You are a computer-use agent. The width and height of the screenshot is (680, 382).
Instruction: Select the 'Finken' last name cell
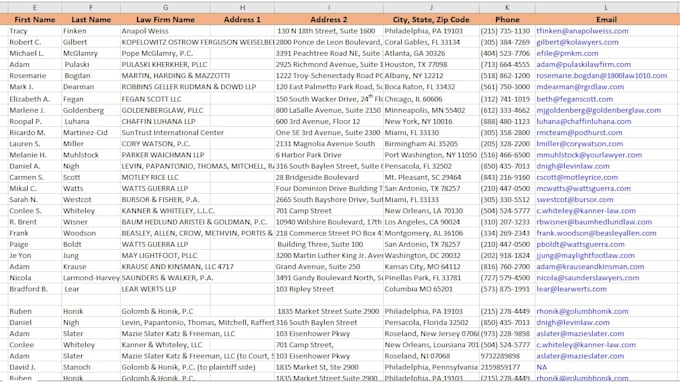click(91, 31)
